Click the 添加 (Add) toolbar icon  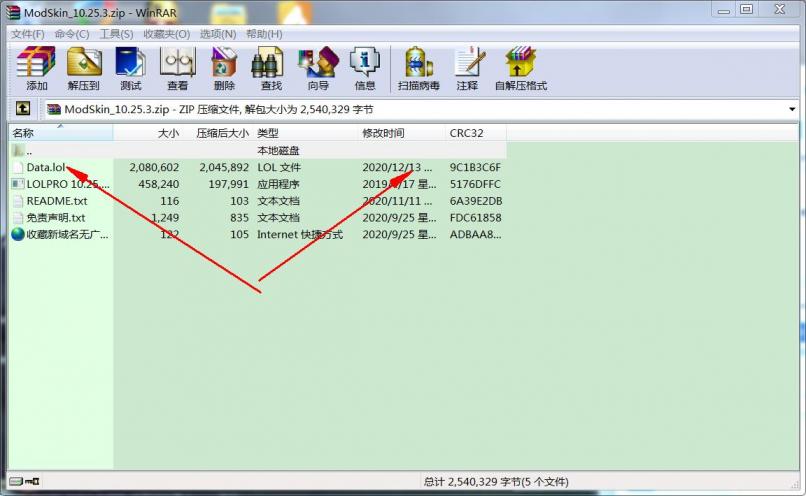click(36, 62)
